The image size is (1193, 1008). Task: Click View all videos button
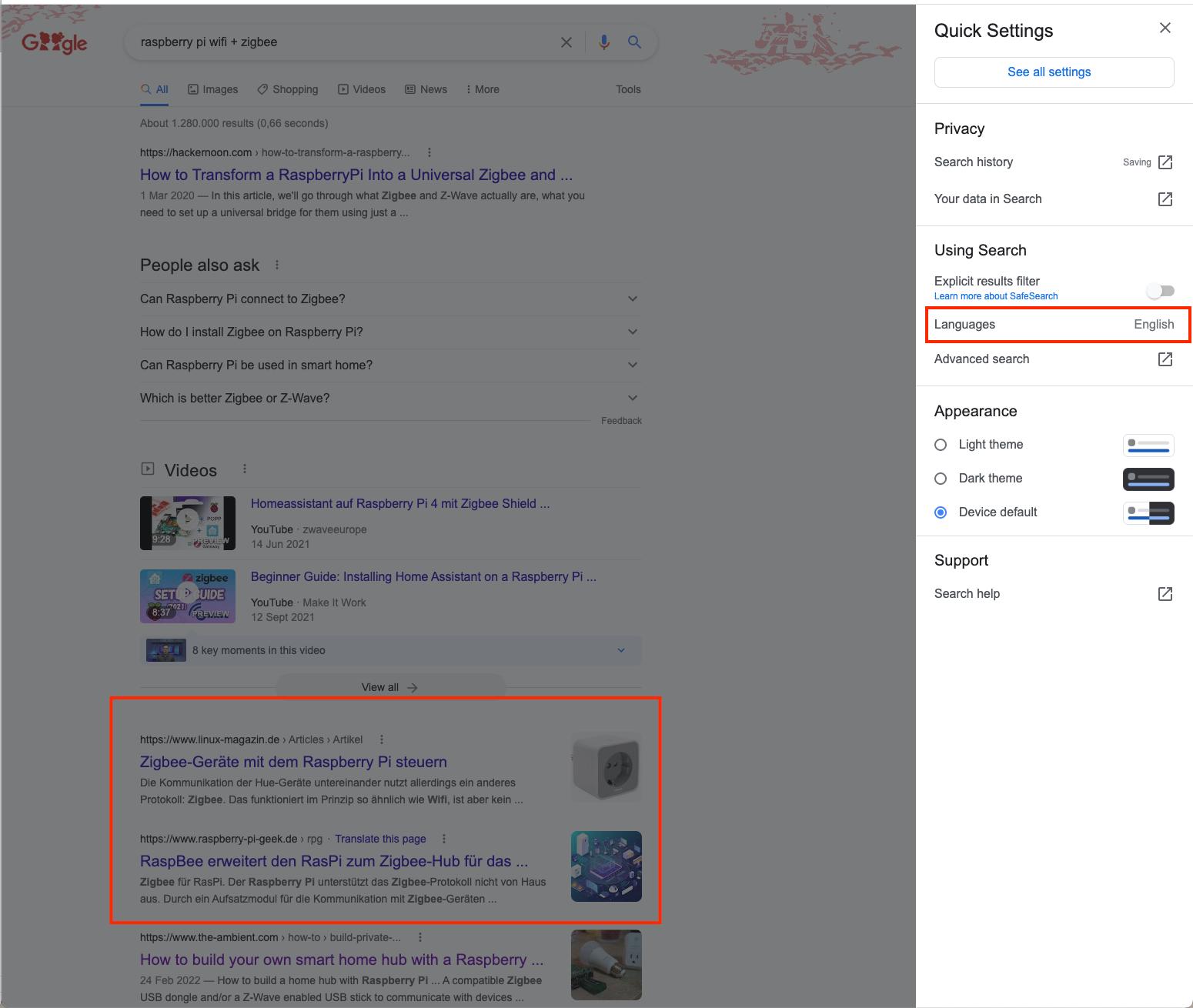click(x=391, y=687)
